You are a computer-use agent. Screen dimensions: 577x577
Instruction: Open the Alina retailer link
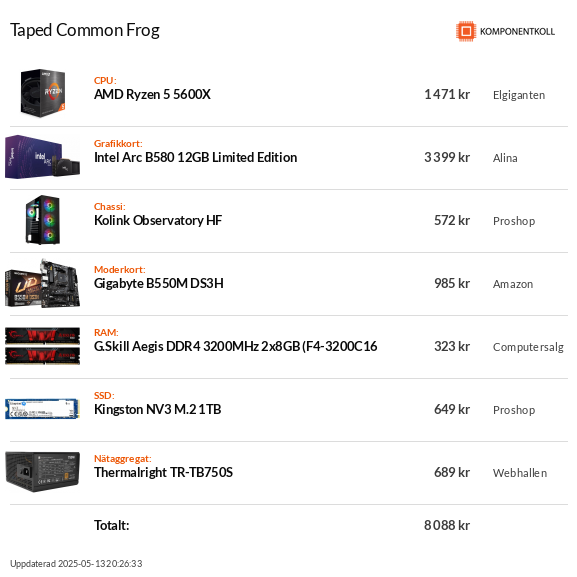coord(505,158)
